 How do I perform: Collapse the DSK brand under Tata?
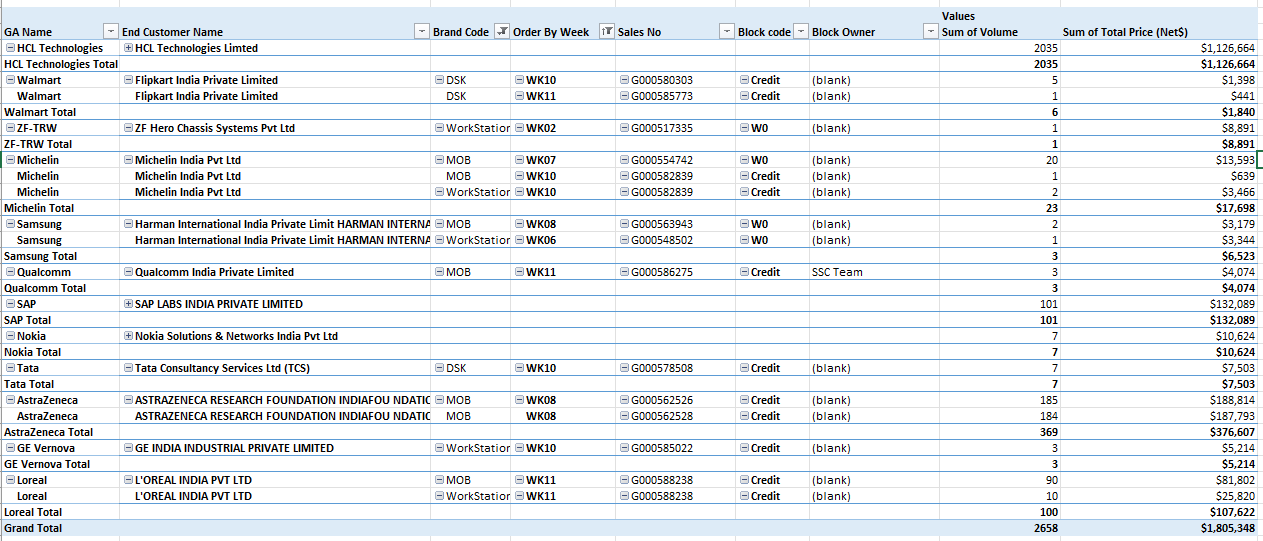click(440, 368)
